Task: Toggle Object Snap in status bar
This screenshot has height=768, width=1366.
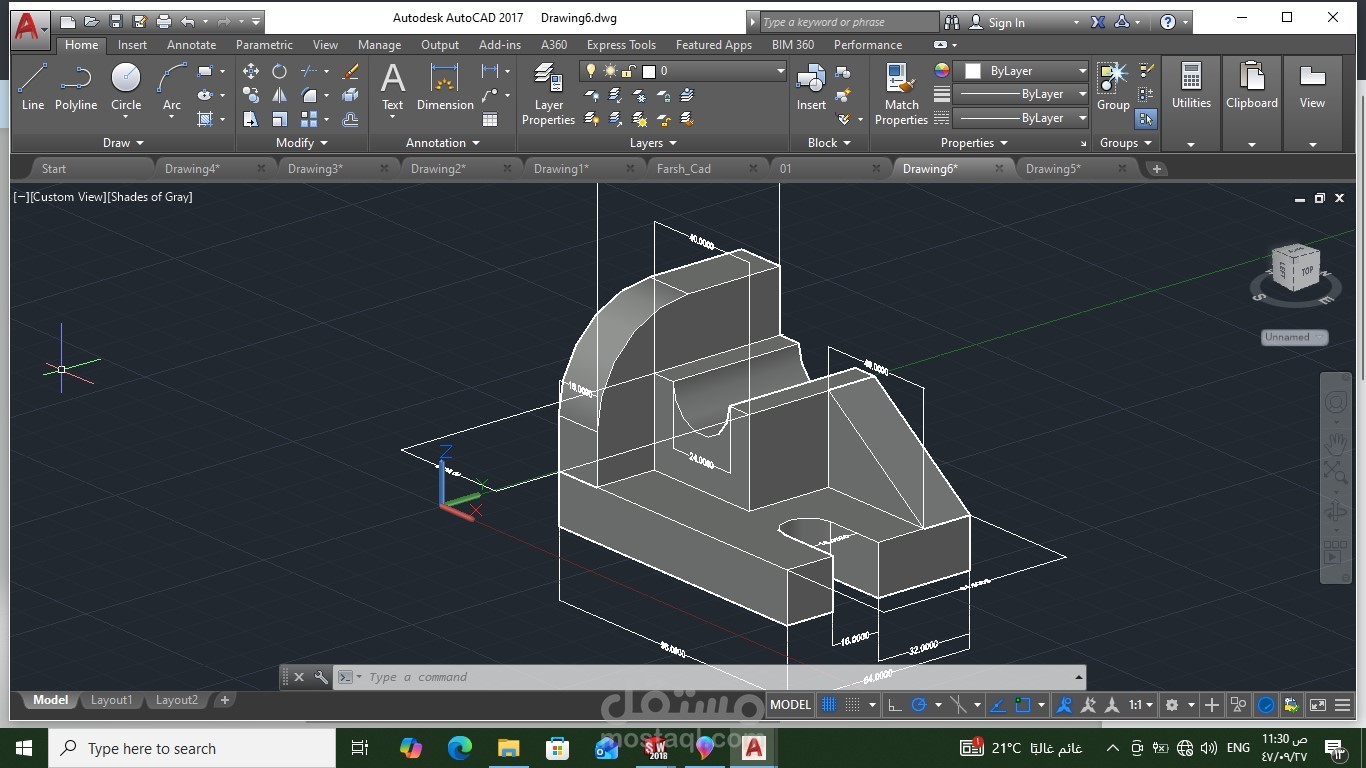Action: click(x=1022, y=705)
